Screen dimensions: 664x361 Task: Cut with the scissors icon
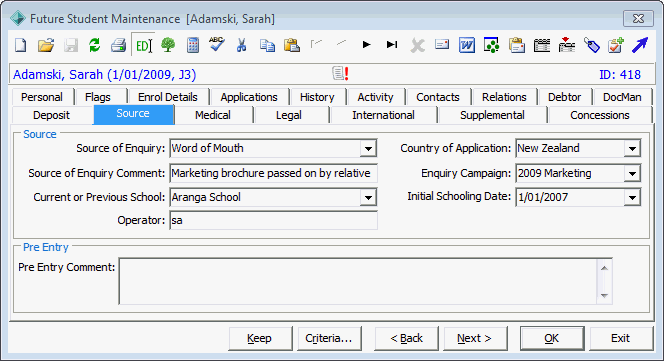tap(241, 45)
